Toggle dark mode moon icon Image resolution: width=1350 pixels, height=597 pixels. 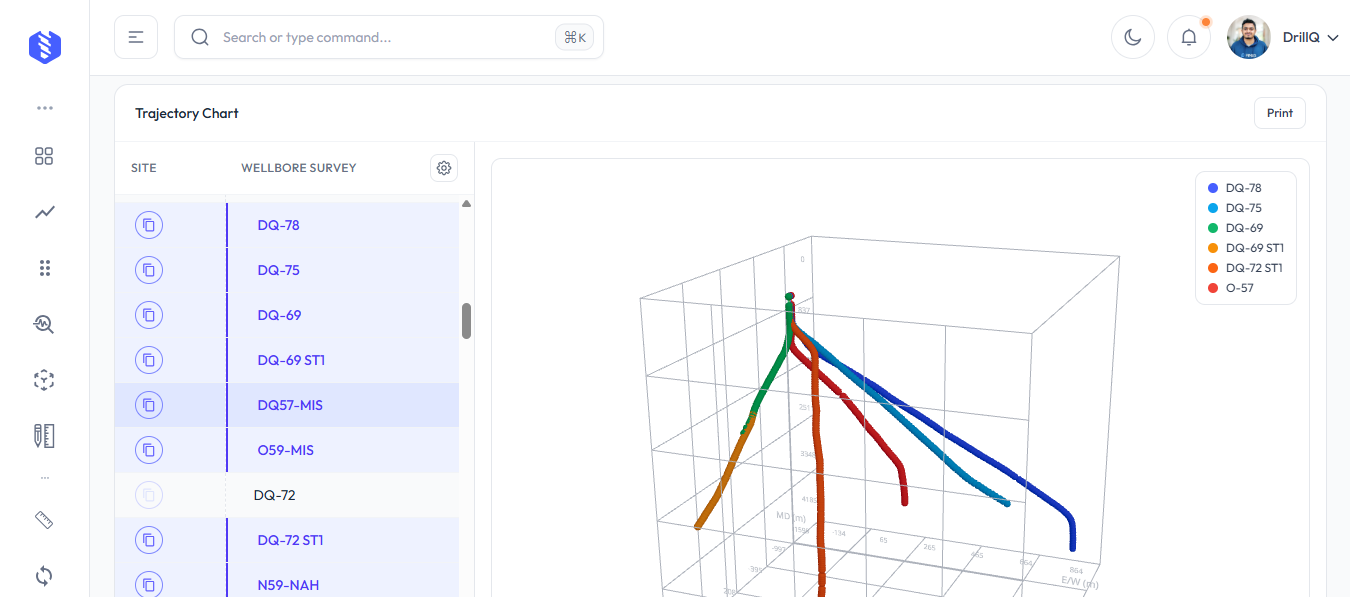[x=1133, y=37]
